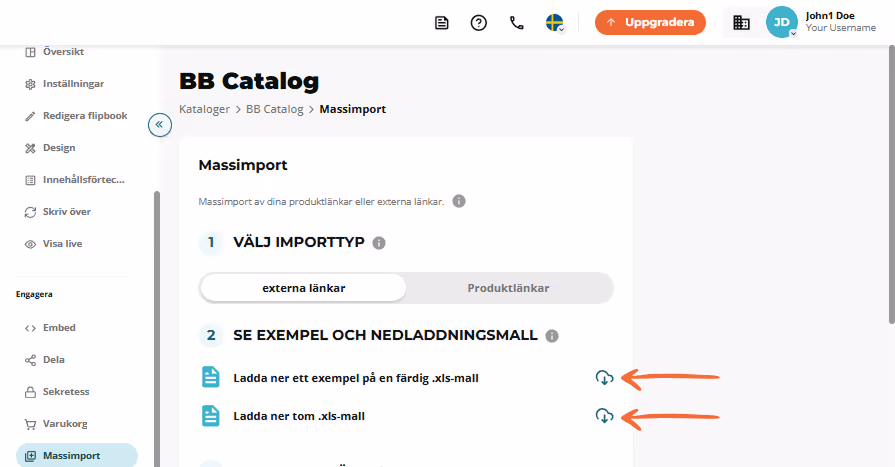Click the Massimport import icon

coord(30,456)
